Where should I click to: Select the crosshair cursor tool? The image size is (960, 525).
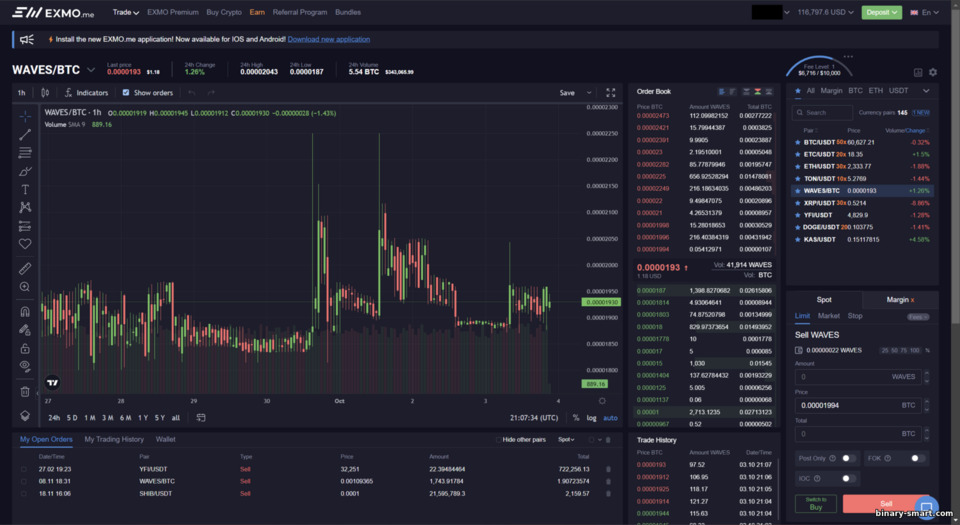pos(25,116)
